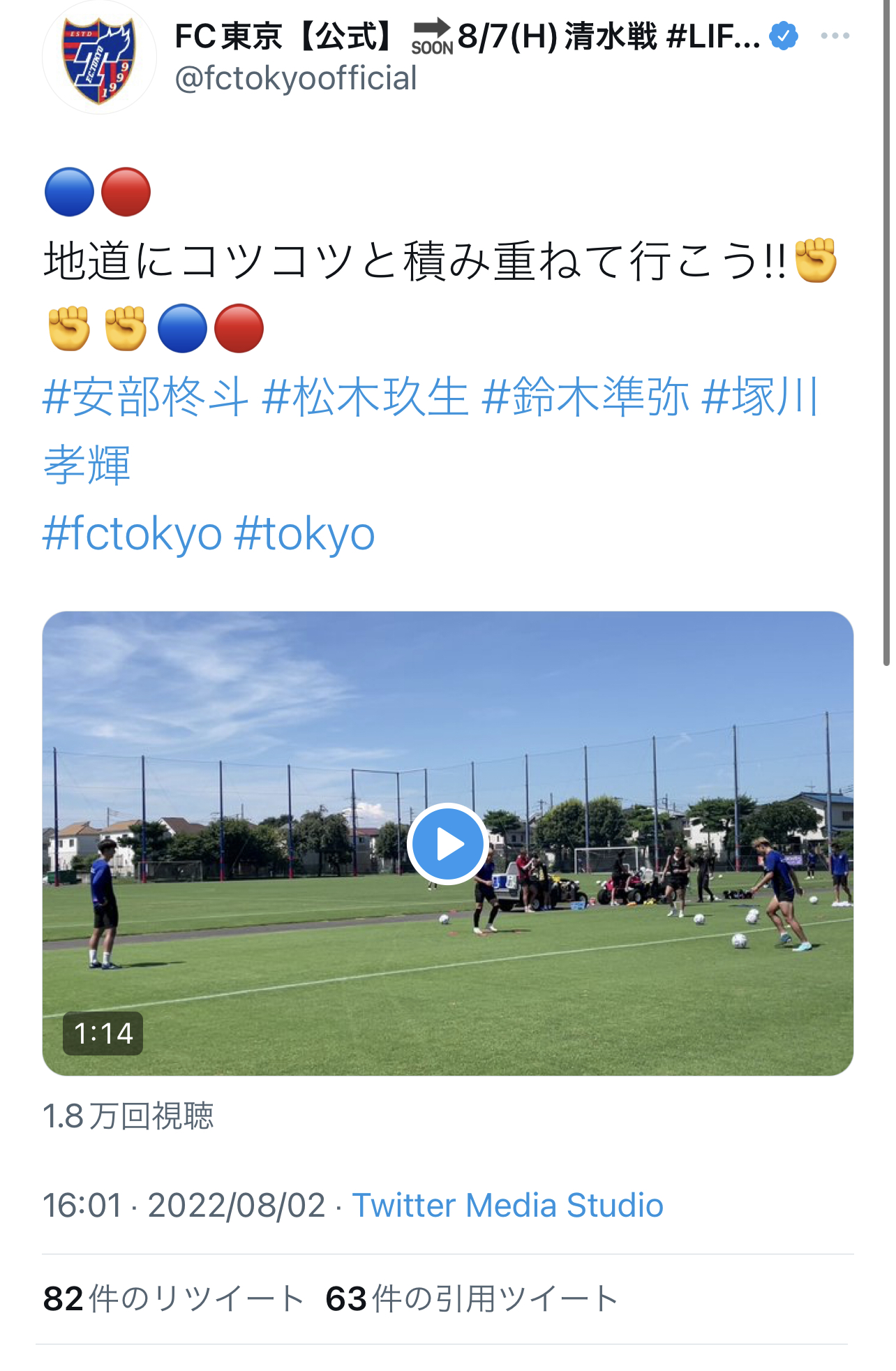Open hashtag #tokyo
896x1371 pixels.
[305, 534]
